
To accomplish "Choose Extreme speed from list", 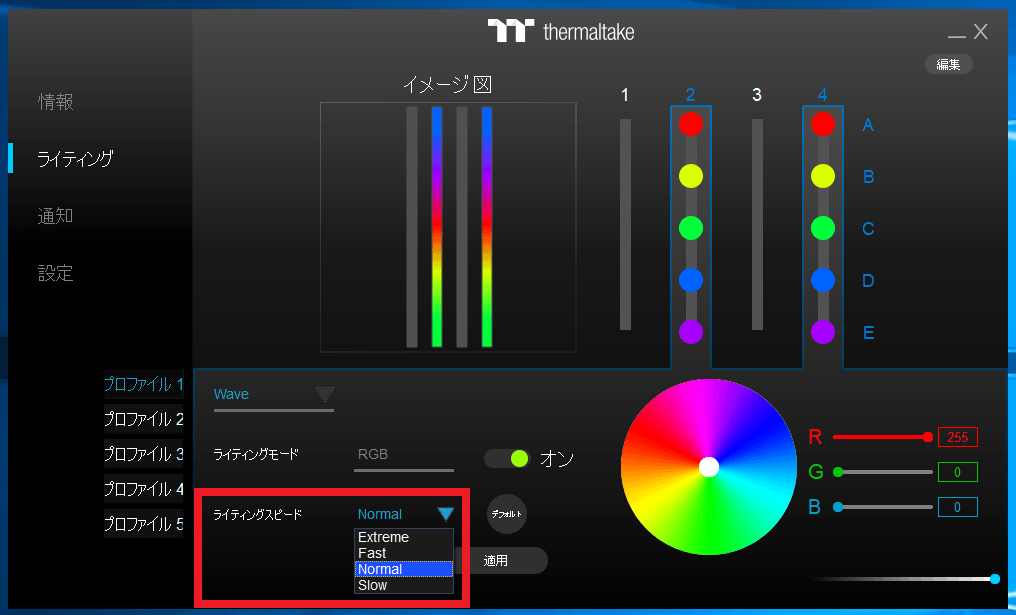I will 404,537.
